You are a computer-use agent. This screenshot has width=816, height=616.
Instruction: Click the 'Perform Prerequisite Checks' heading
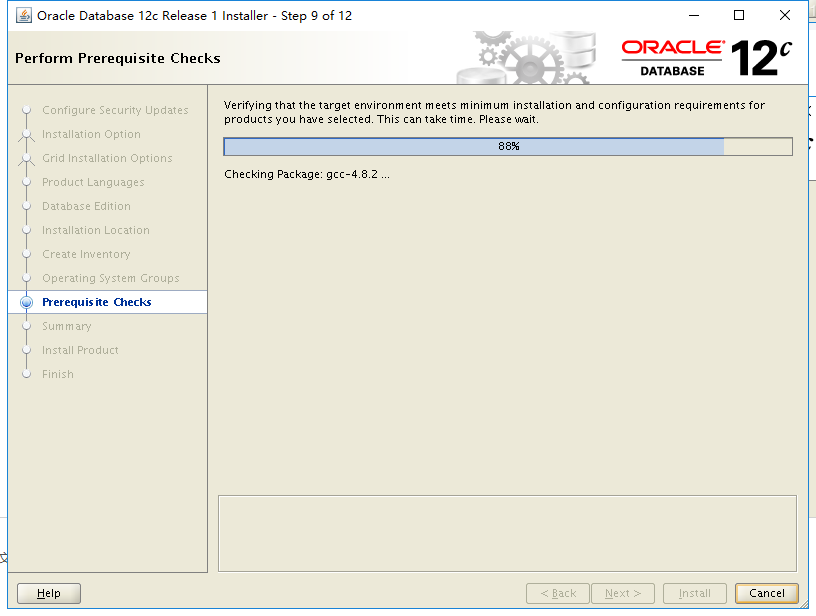coord(118,58)
